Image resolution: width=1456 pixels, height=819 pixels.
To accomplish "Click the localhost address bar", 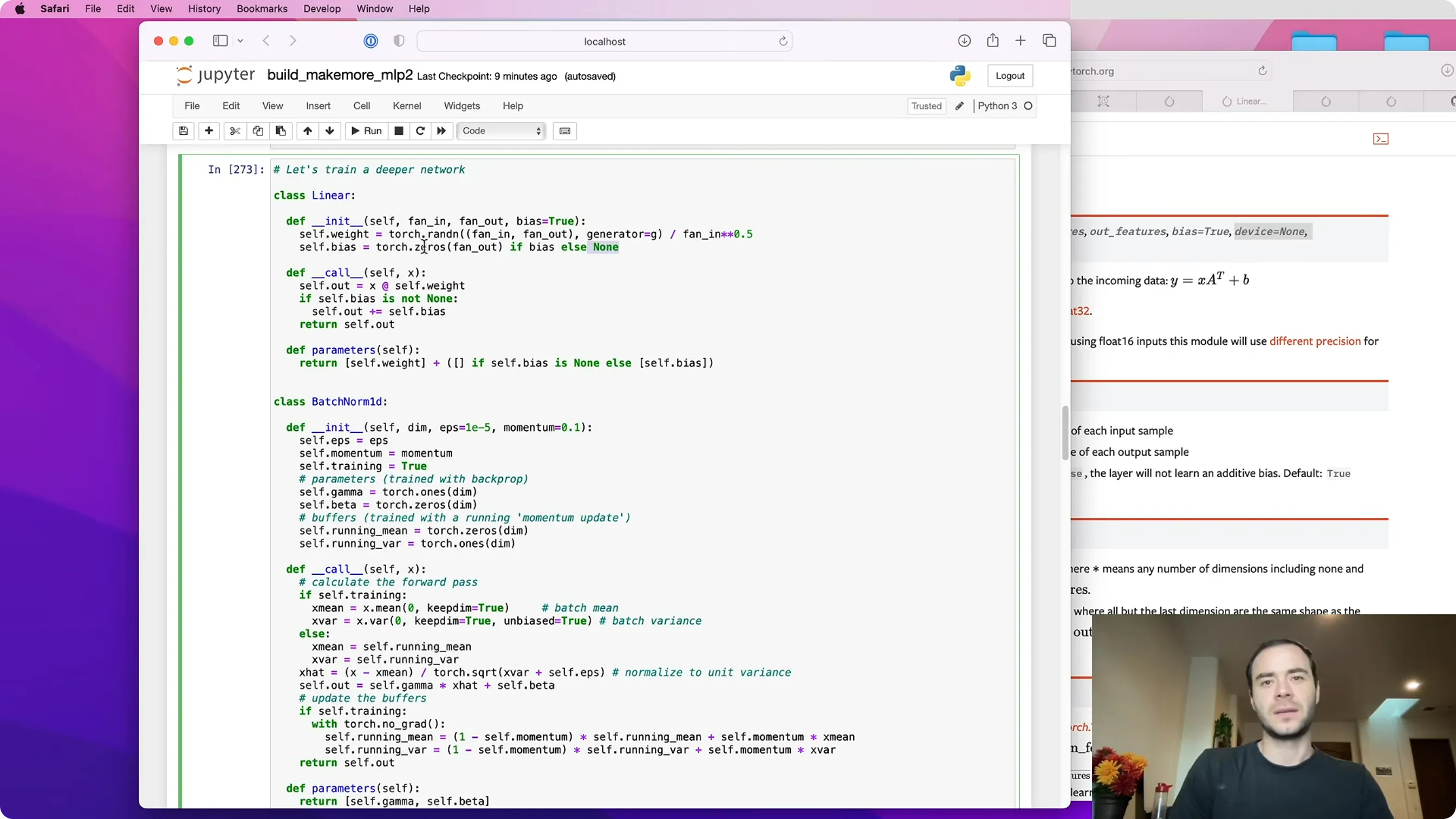I will pos(604,41).
